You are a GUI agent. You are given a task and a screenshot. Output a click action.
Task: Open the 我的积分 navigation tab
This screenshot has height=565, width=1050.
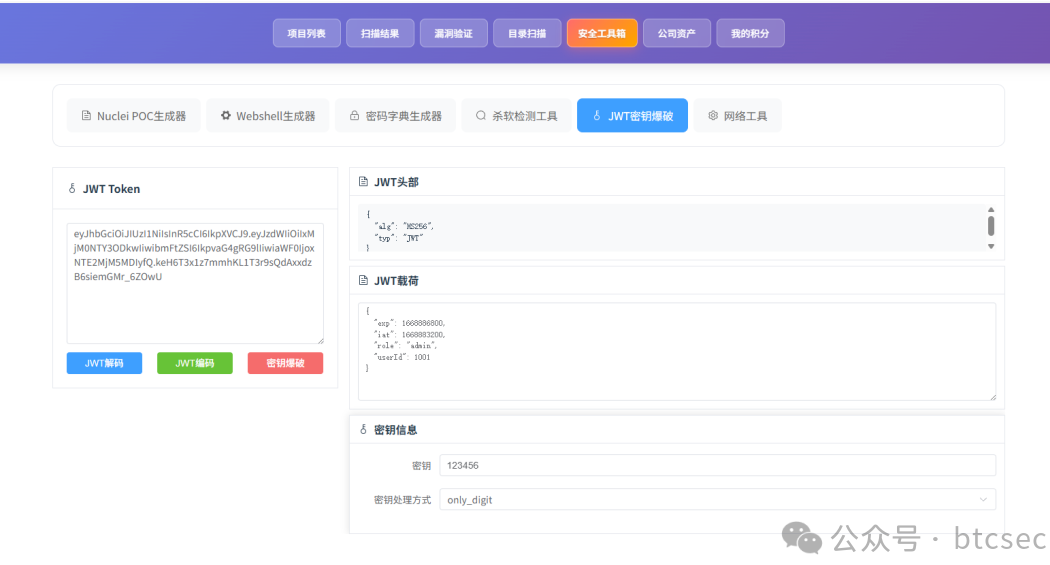point(750,33)
